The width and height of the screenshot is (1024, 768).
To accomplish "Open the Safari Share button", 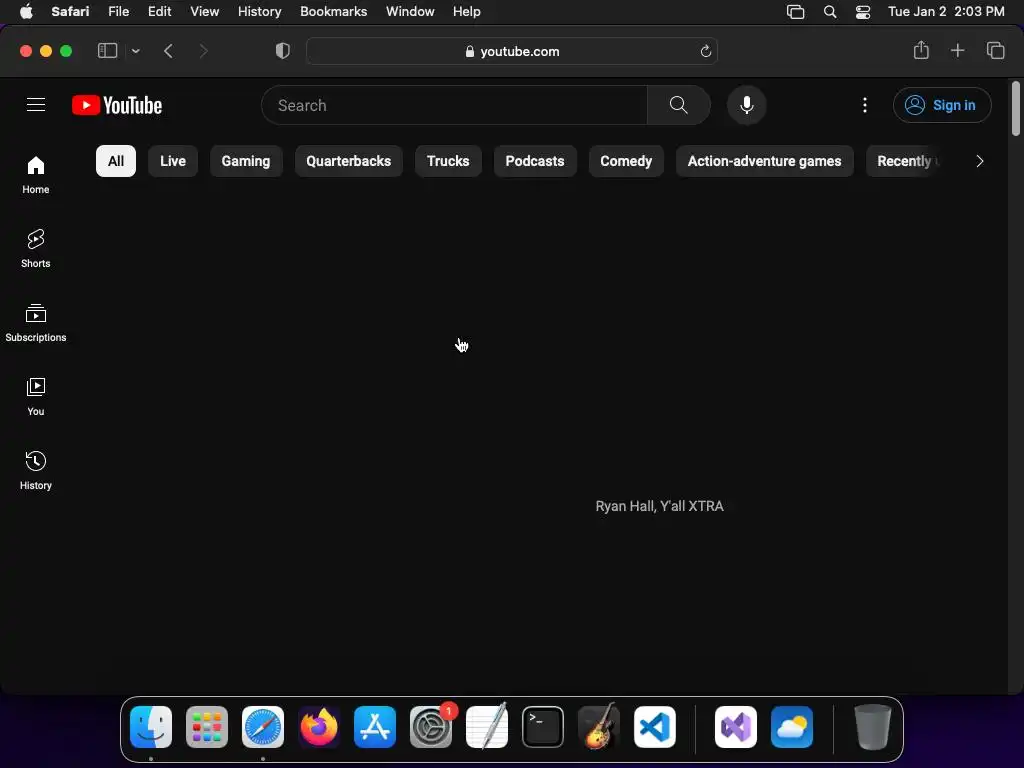I will 921,50.
